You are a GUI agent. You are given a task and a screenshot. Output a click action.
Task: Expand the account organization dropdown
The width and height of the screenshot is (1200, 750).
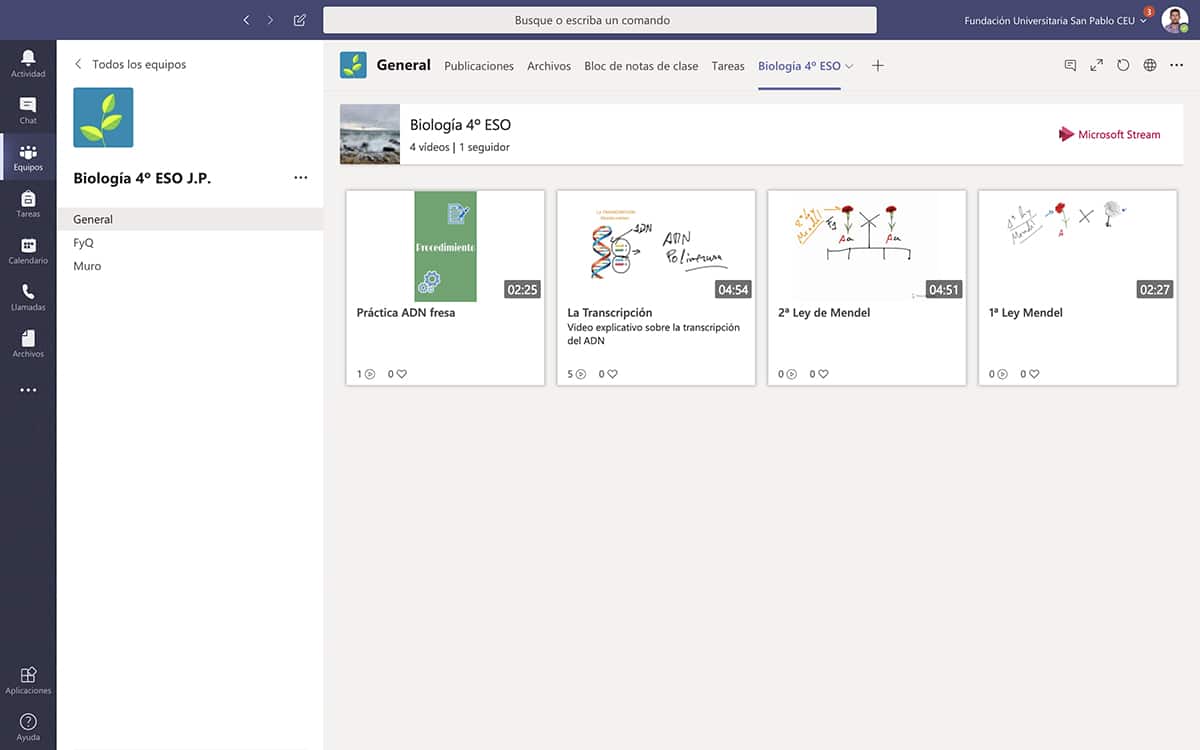(x=1144, y=21)
